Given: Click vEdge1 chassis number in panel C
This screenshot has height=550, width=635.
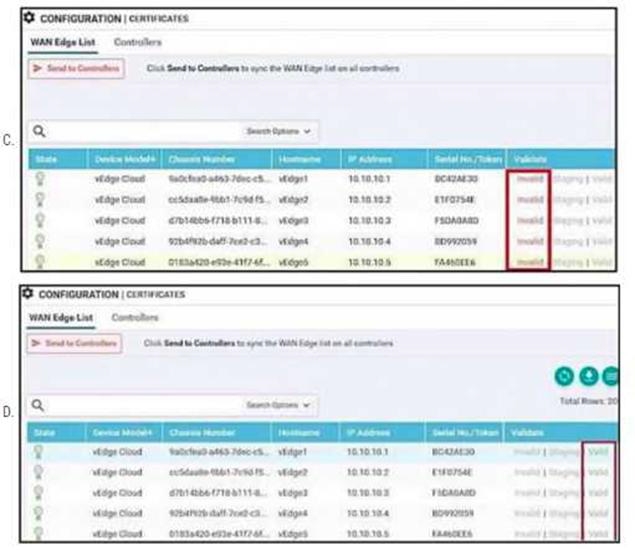Looking at the screenshot, I should [x=219, y=179].
